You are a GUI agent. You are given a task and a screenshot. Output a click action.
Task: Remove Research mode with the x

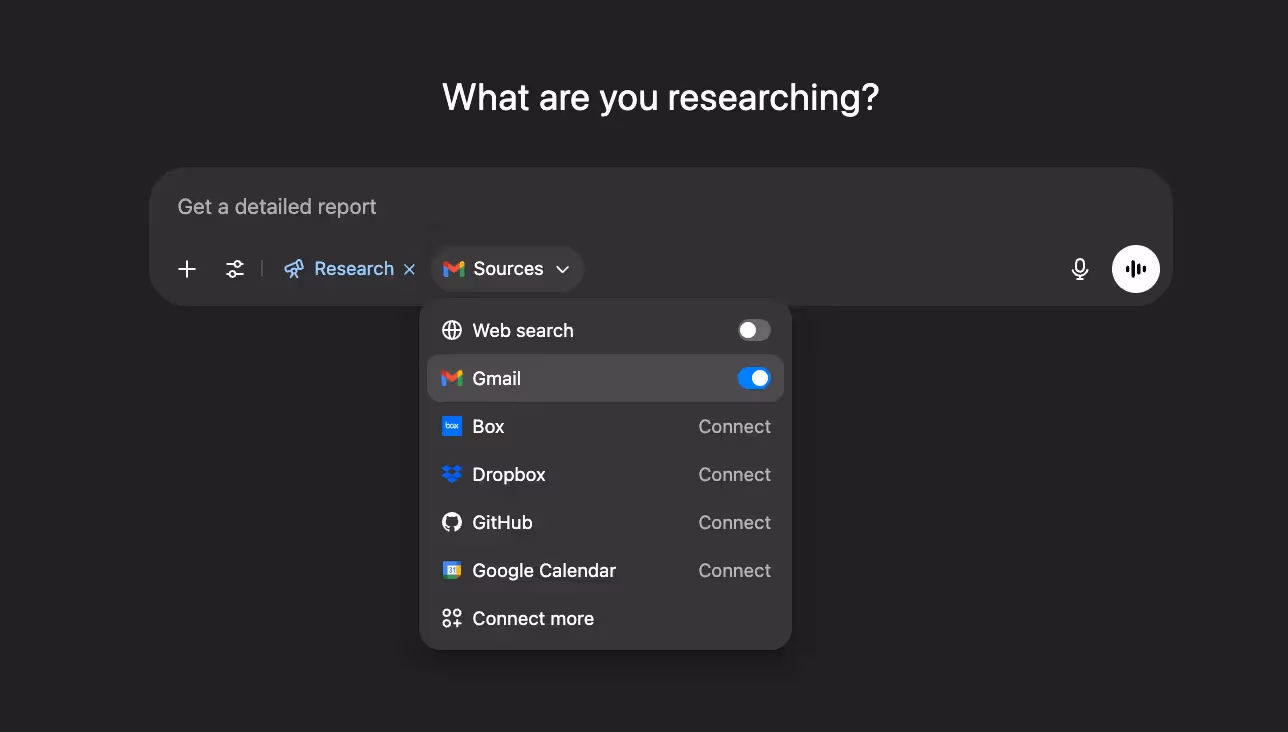pyautogui.click(x=409, y=269)
